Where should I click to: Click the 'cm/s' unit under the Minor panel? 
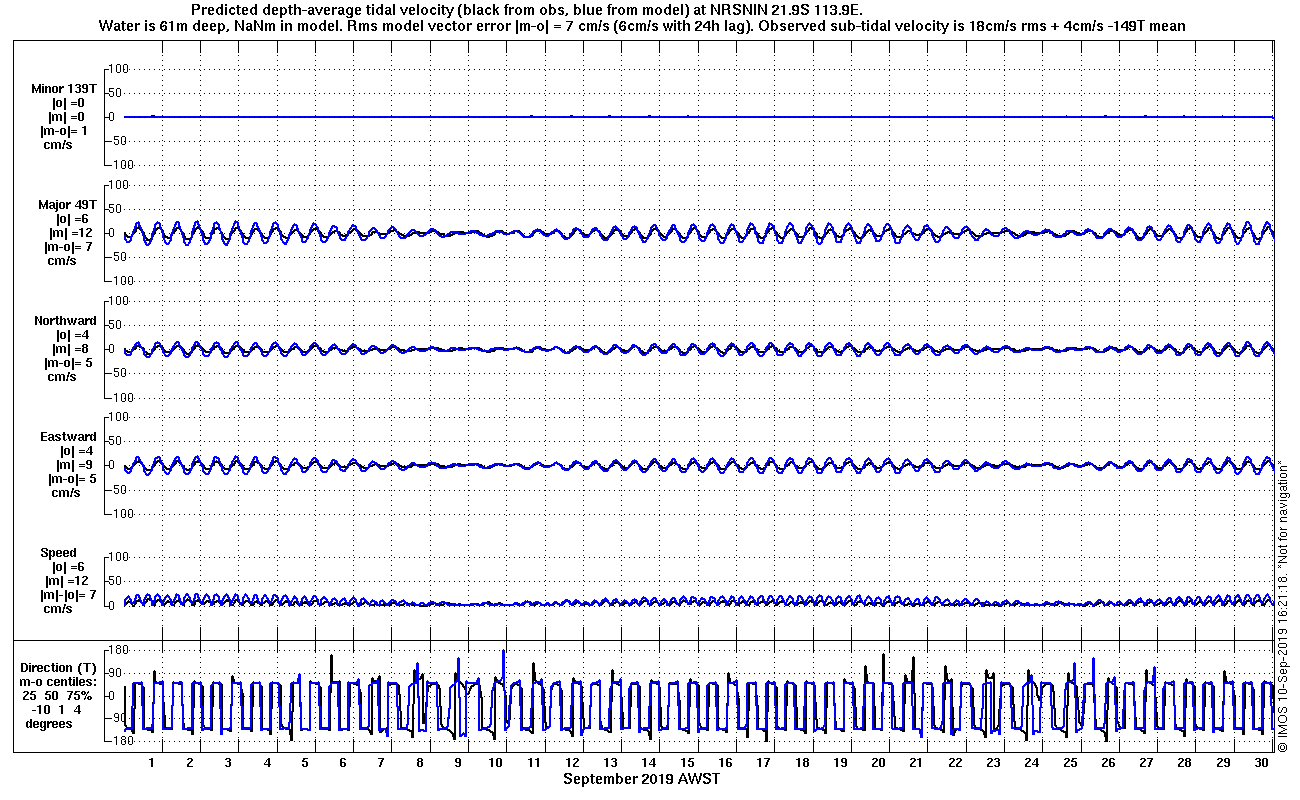(57, 144)
